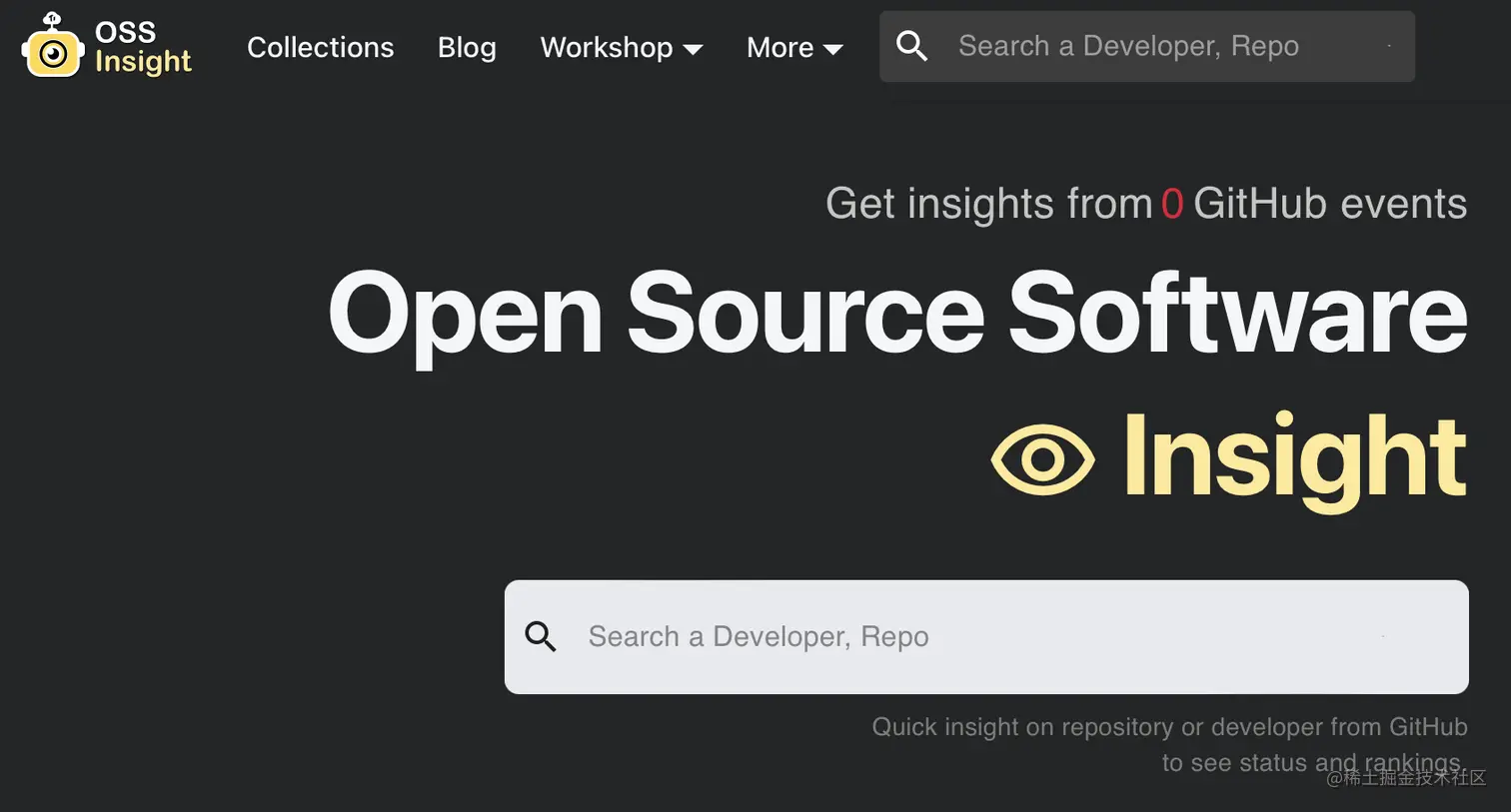The height and width of the screenshot is (812, 1511).
Task: Click the magnifier icon in the large search box
Action: (x=541, y=636)
